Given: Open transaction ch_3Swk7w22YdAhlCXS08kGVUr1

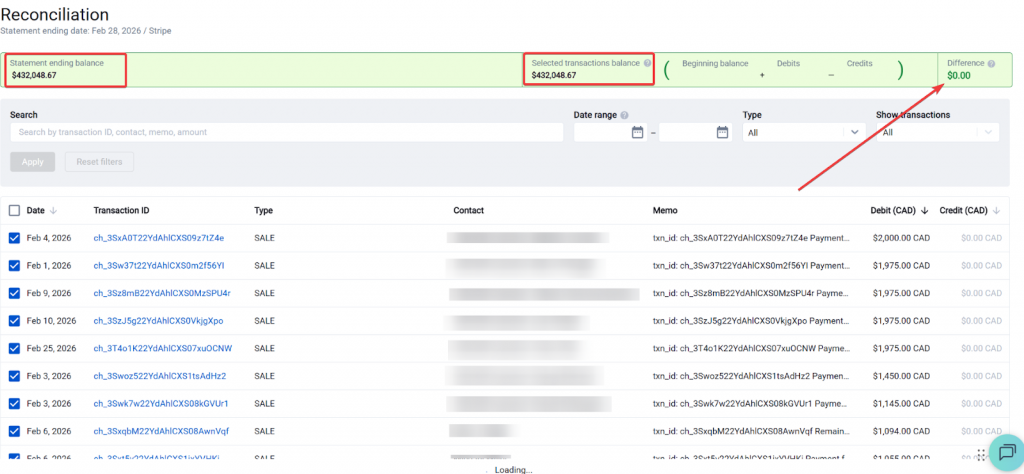Looking at the screenshot, I should [161, 403].
